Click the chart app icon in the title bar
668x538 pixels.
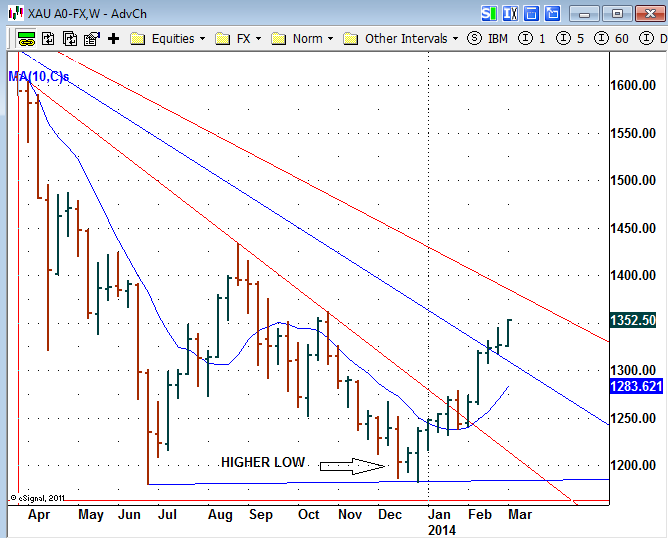click(16, 13)
